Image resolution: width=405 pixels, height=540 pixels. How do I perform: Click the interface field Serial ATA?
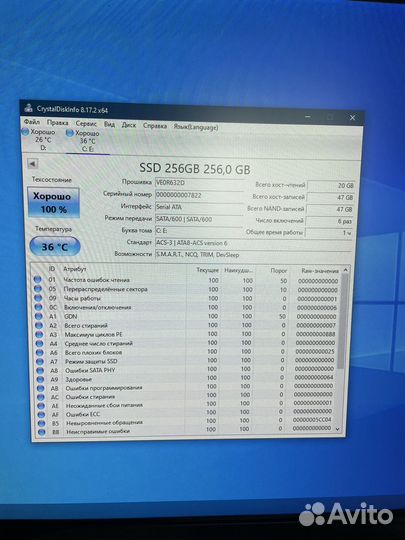tap(199, 207)
